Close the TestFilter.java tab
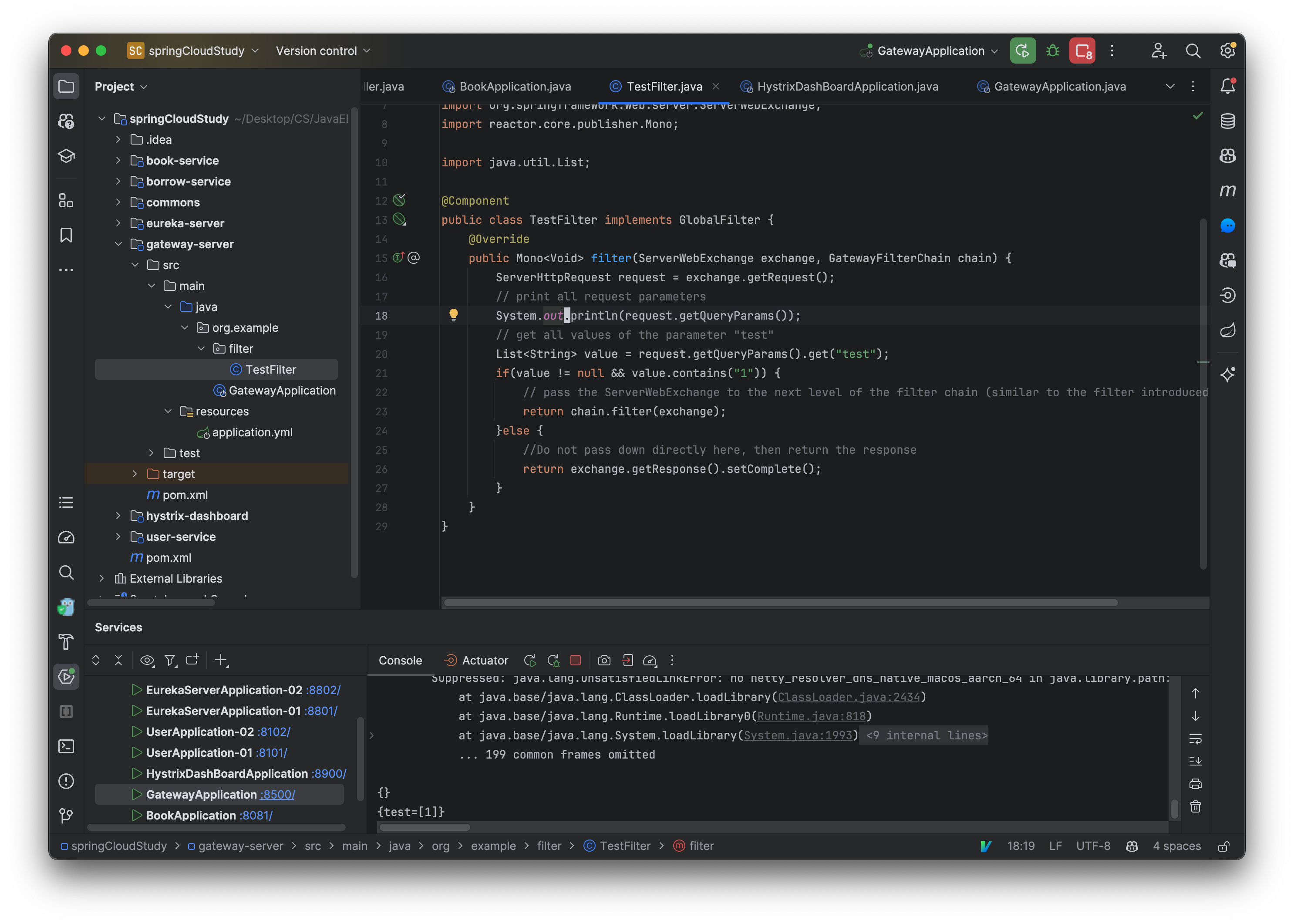Viewport: 1294px width, 924px height. (715, 87)
